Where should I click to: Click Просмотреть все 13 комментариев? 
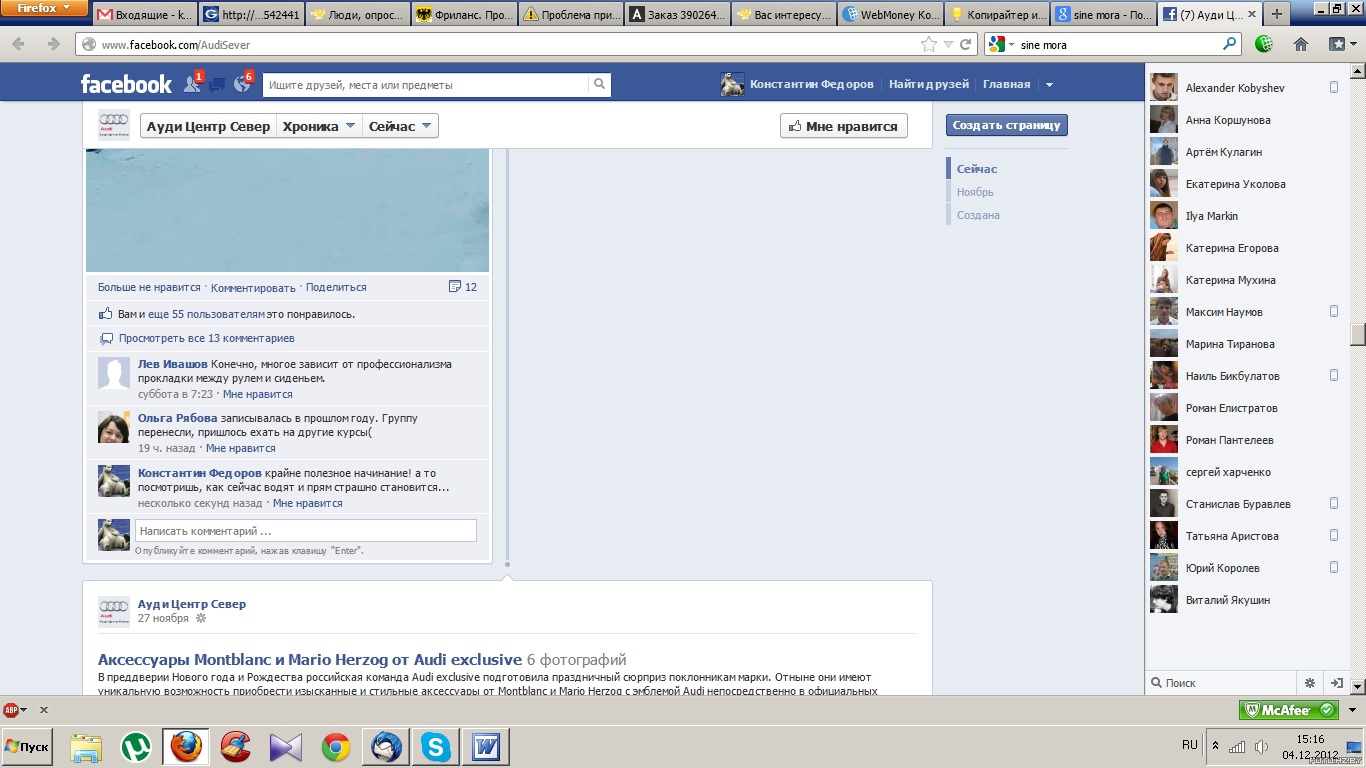(206, 338)
